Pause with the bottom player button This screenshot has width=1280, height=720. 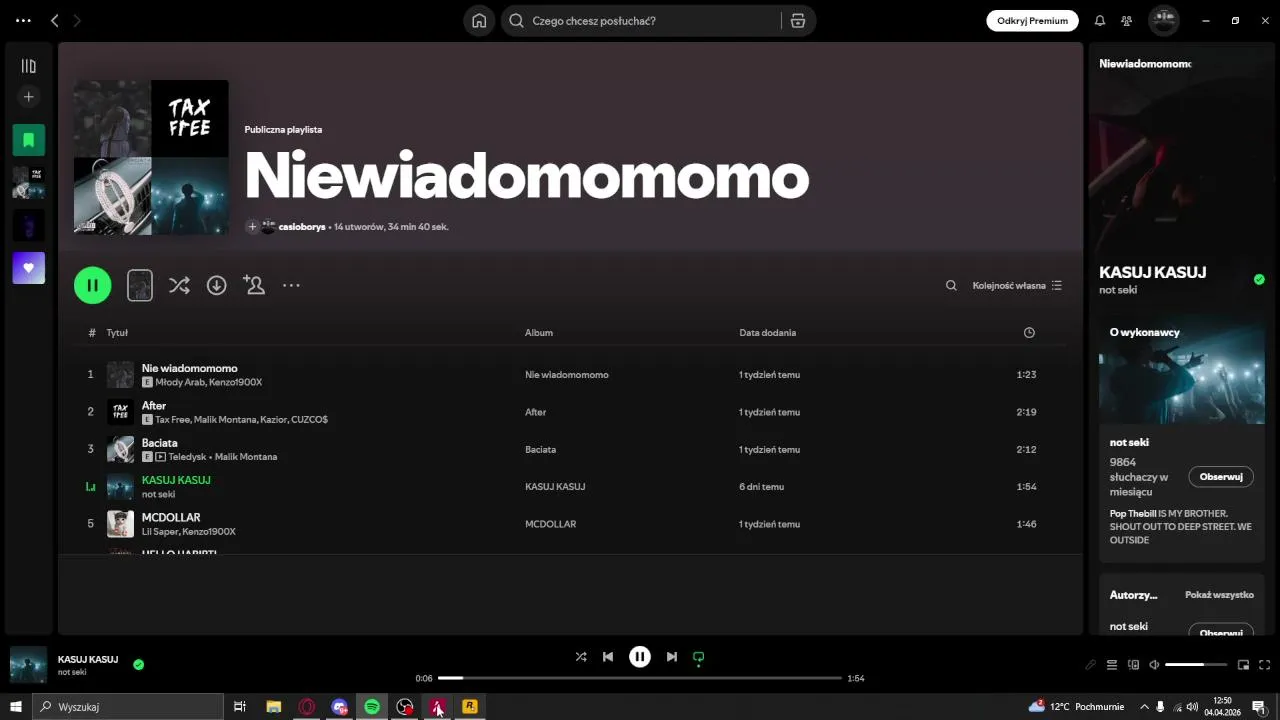coord(640,657)
